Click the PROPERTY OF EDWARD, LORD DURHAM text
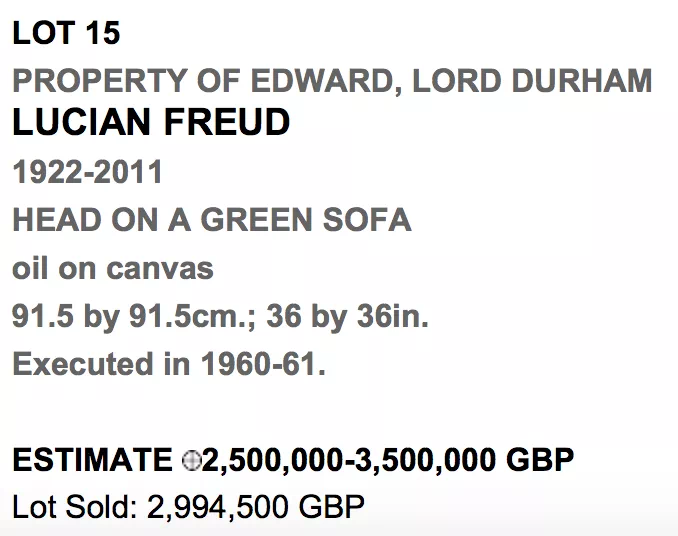This screenshot has width=678, height=536. point(332,81)
